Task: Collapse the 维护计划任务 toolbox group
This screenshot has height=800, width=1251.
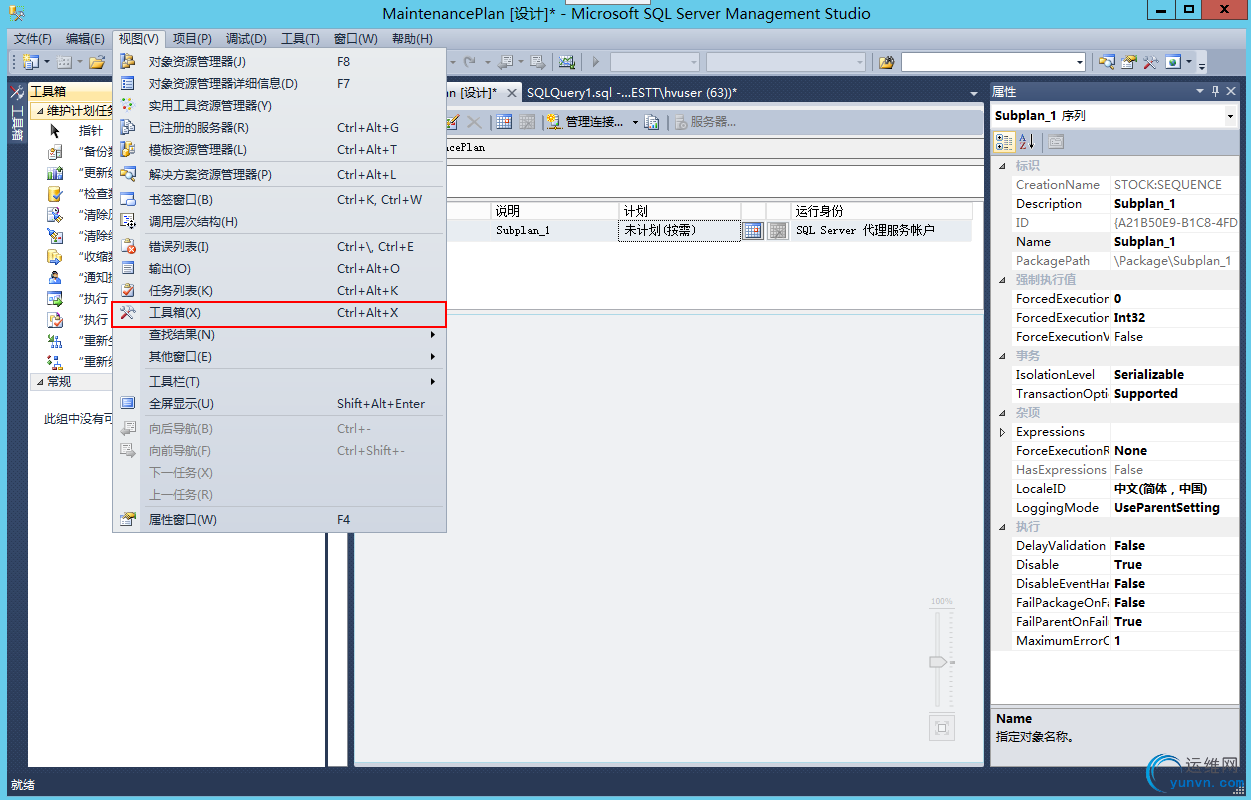Action: 39,111
